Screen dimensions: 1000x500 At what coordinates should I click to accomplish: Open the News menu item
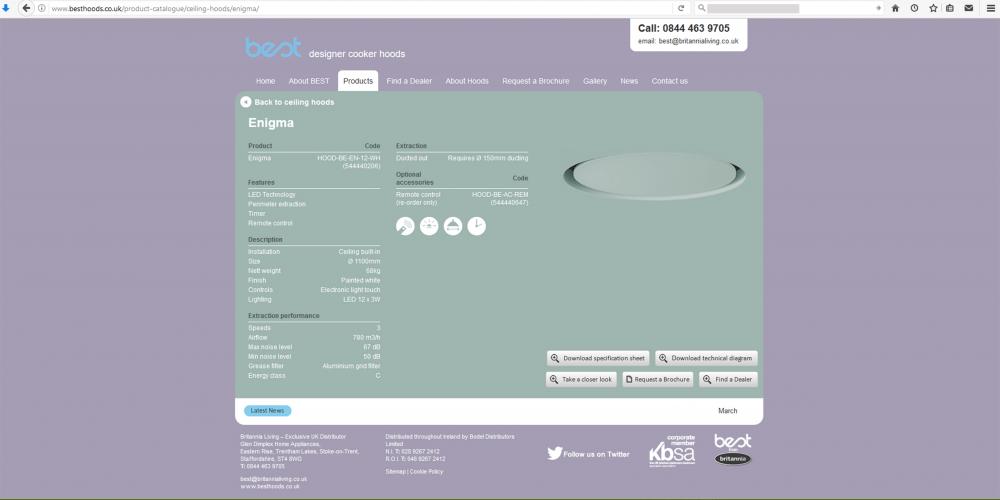click(629, 81)
